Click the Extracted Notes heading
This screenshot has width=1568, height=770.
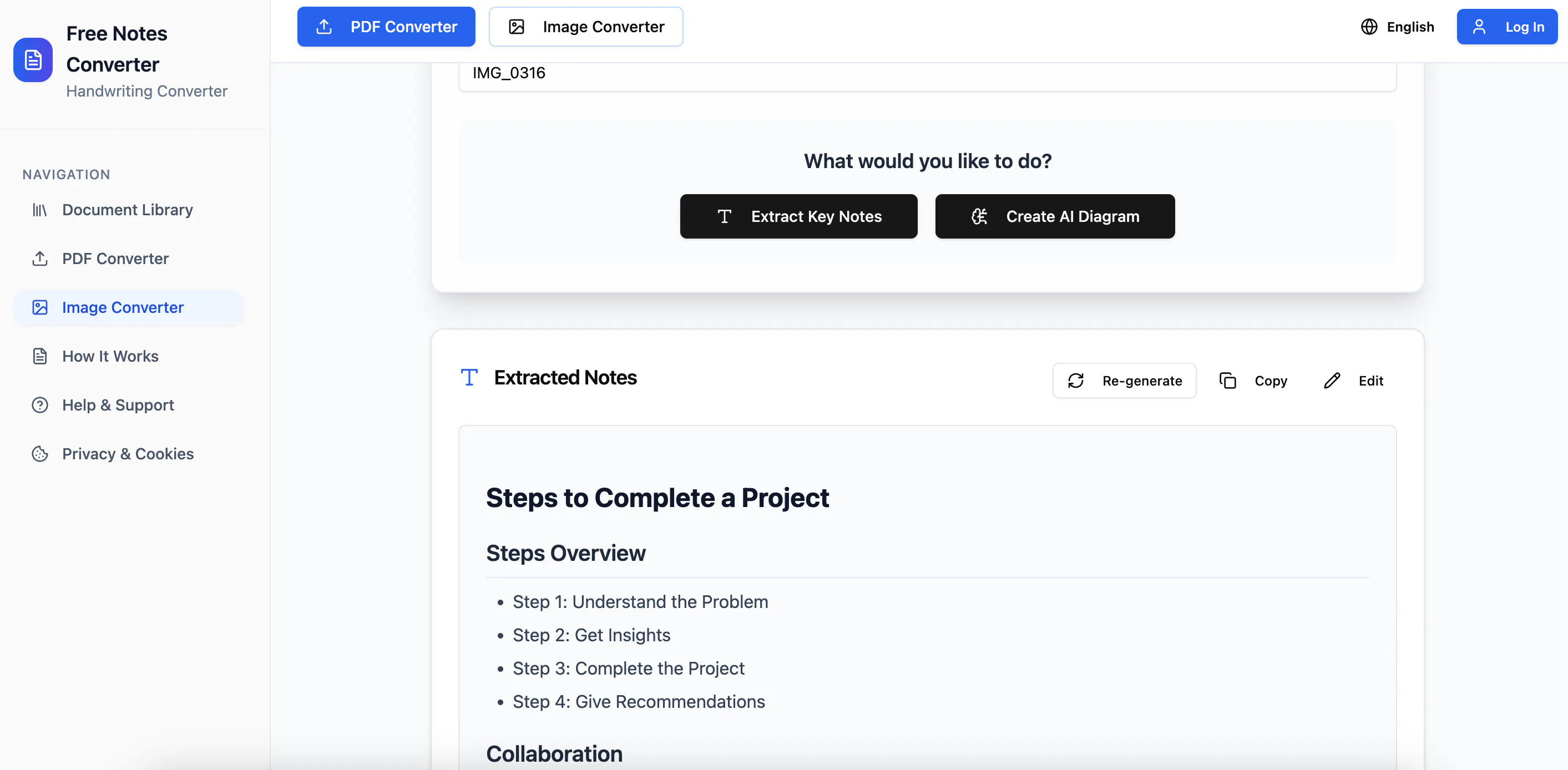tap(565, 377)
